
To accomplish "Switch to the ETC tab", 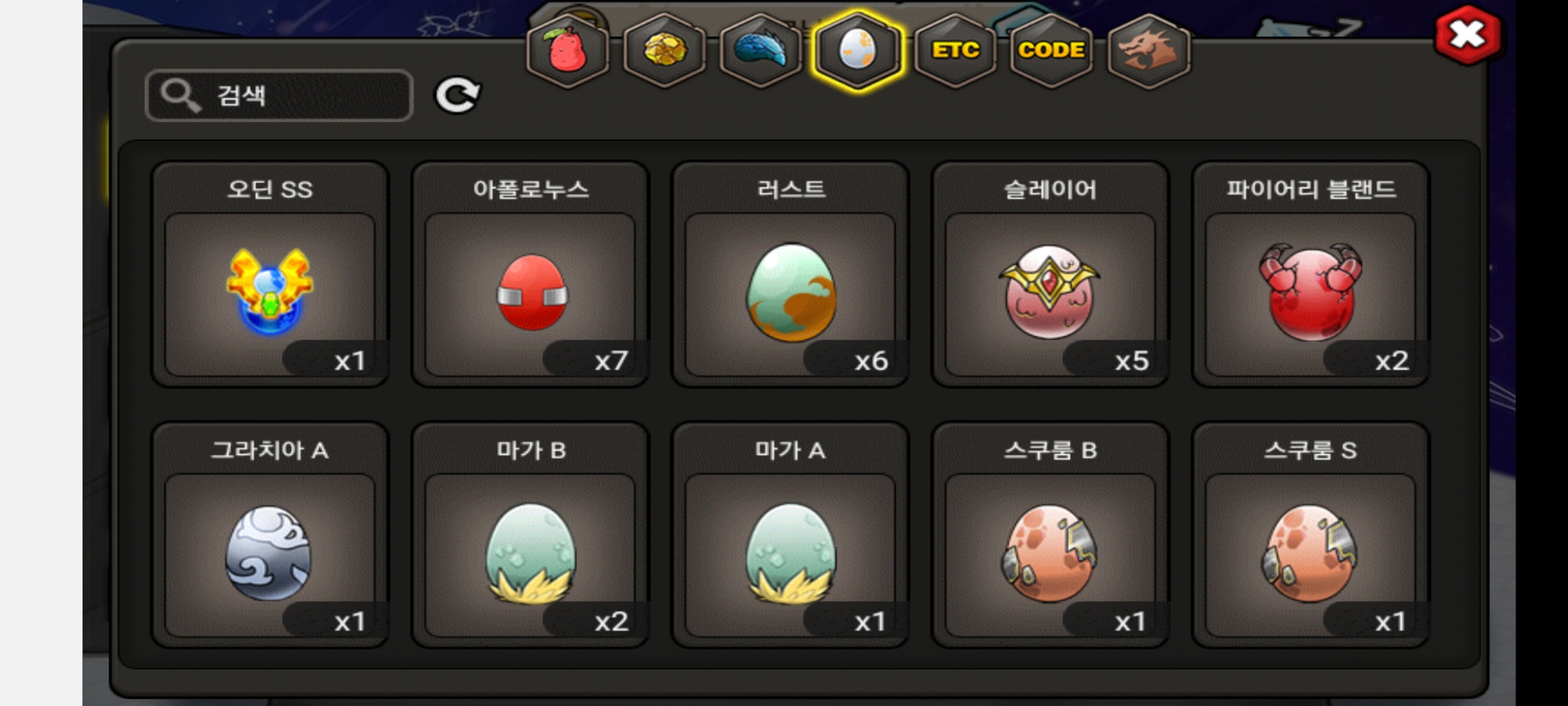I will 955,51.
